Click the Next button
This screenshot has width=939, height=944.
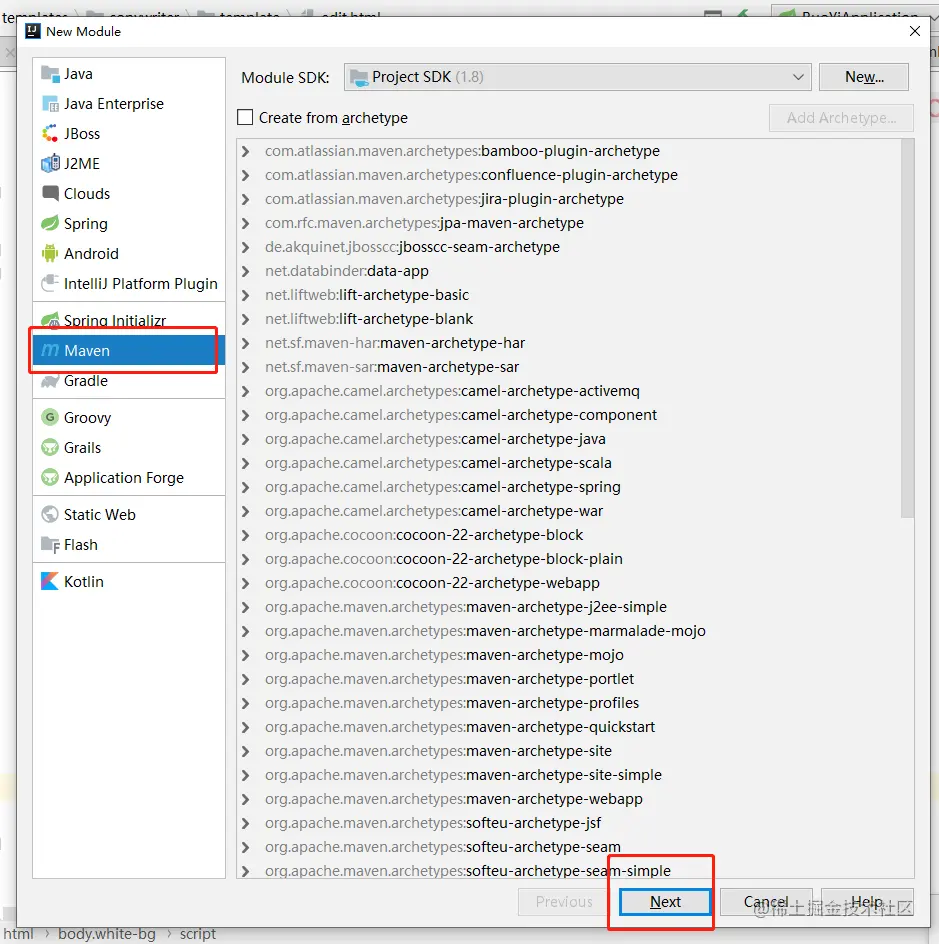(x=665, y=901)
